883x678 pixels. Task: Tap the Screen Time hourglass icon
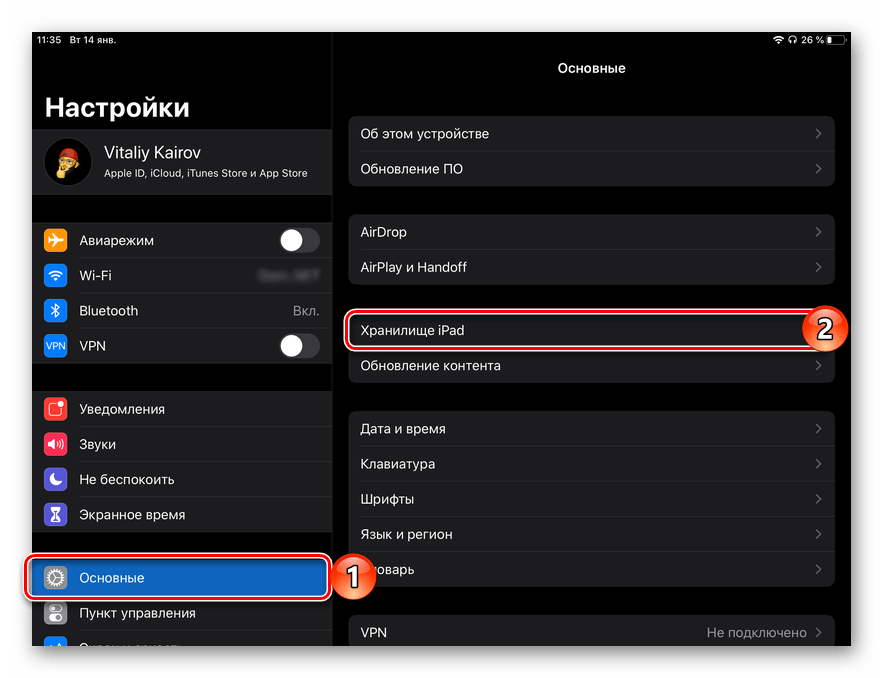tap(56, 515)
